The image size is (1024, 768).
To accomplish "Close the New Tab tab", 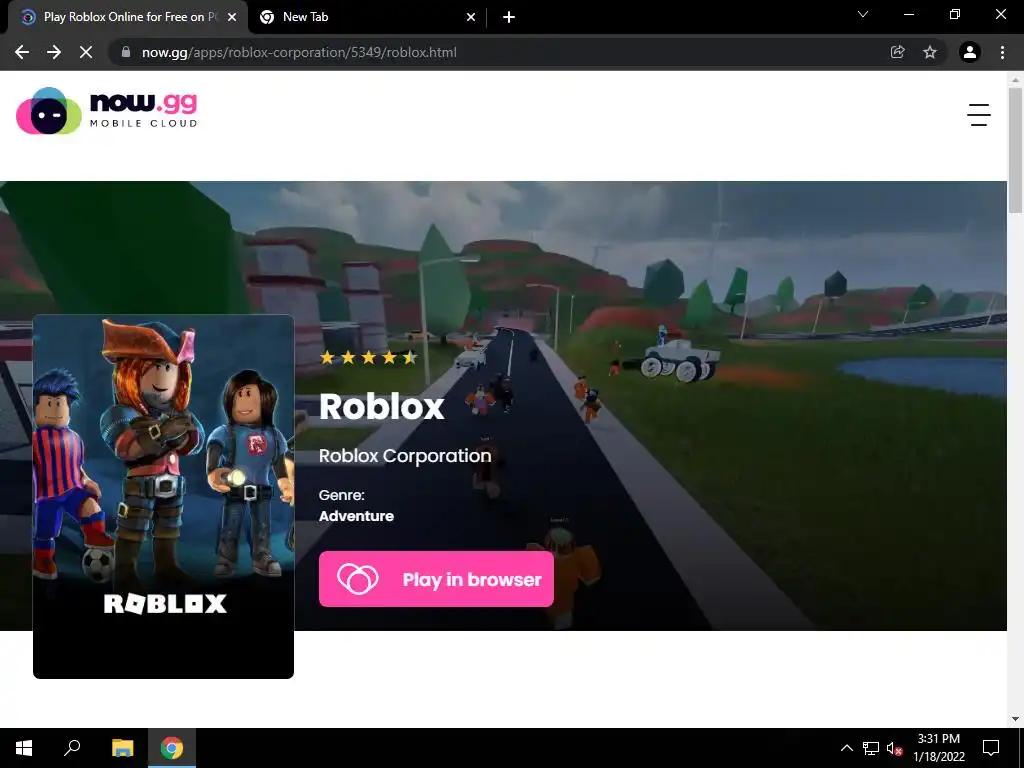I will pos(471,17).
